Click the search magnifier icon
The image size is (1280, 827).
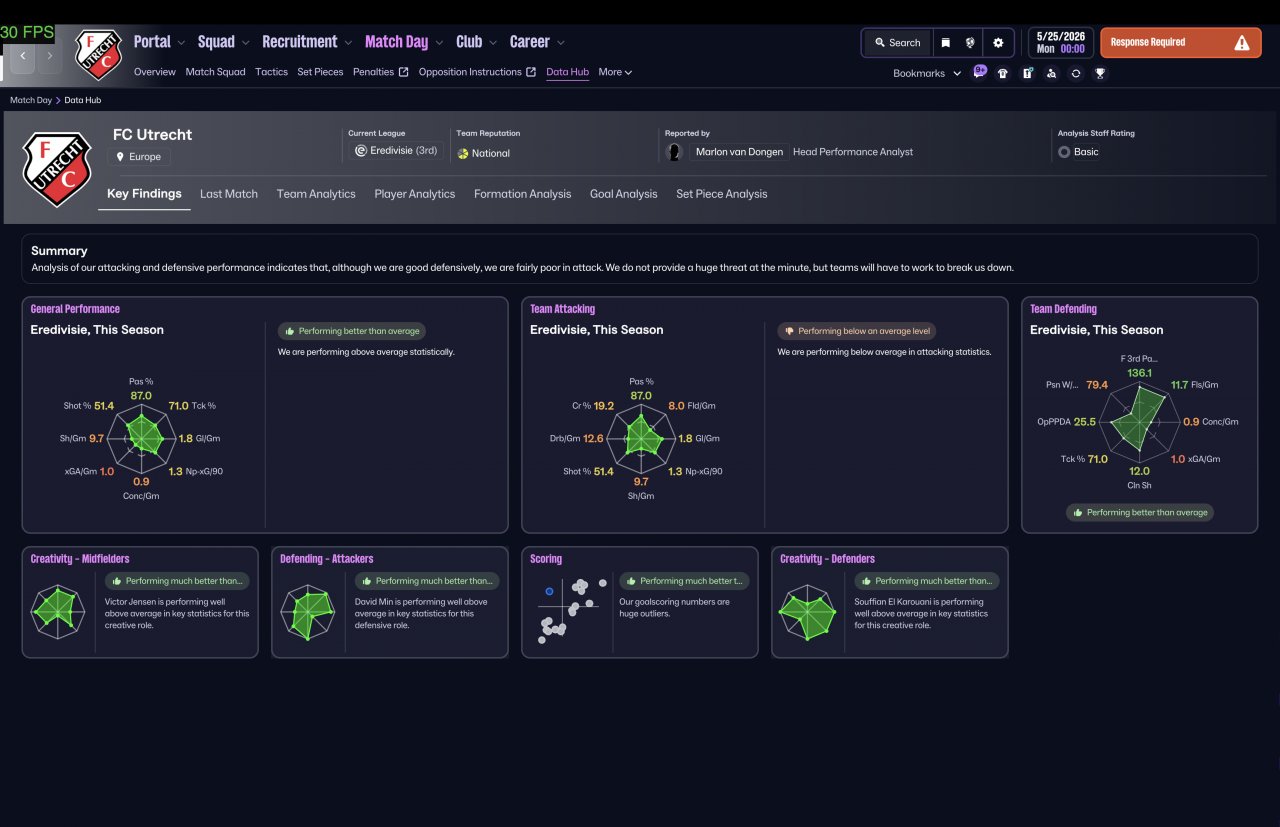(x=880, y=43)
